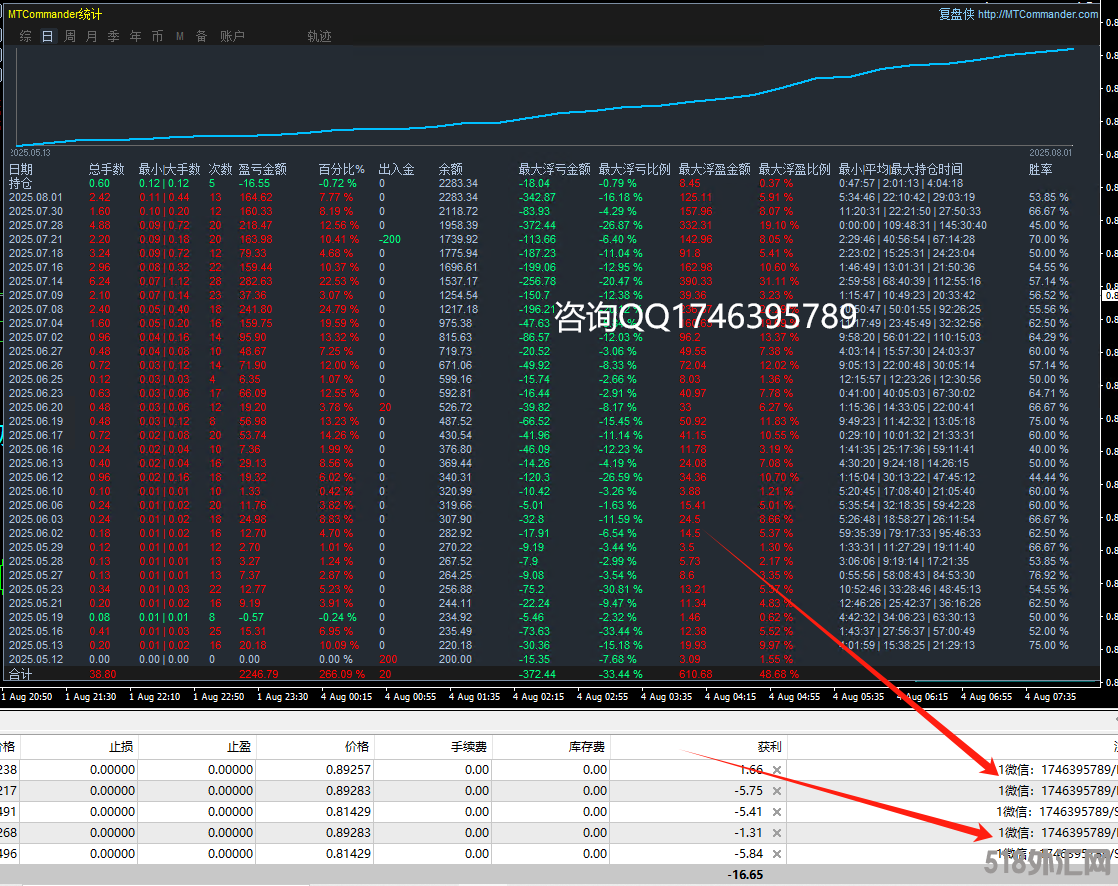Show the 年 yearly statistics tab
This screenshot has width=1118, height=886.
tap(135, 36)
